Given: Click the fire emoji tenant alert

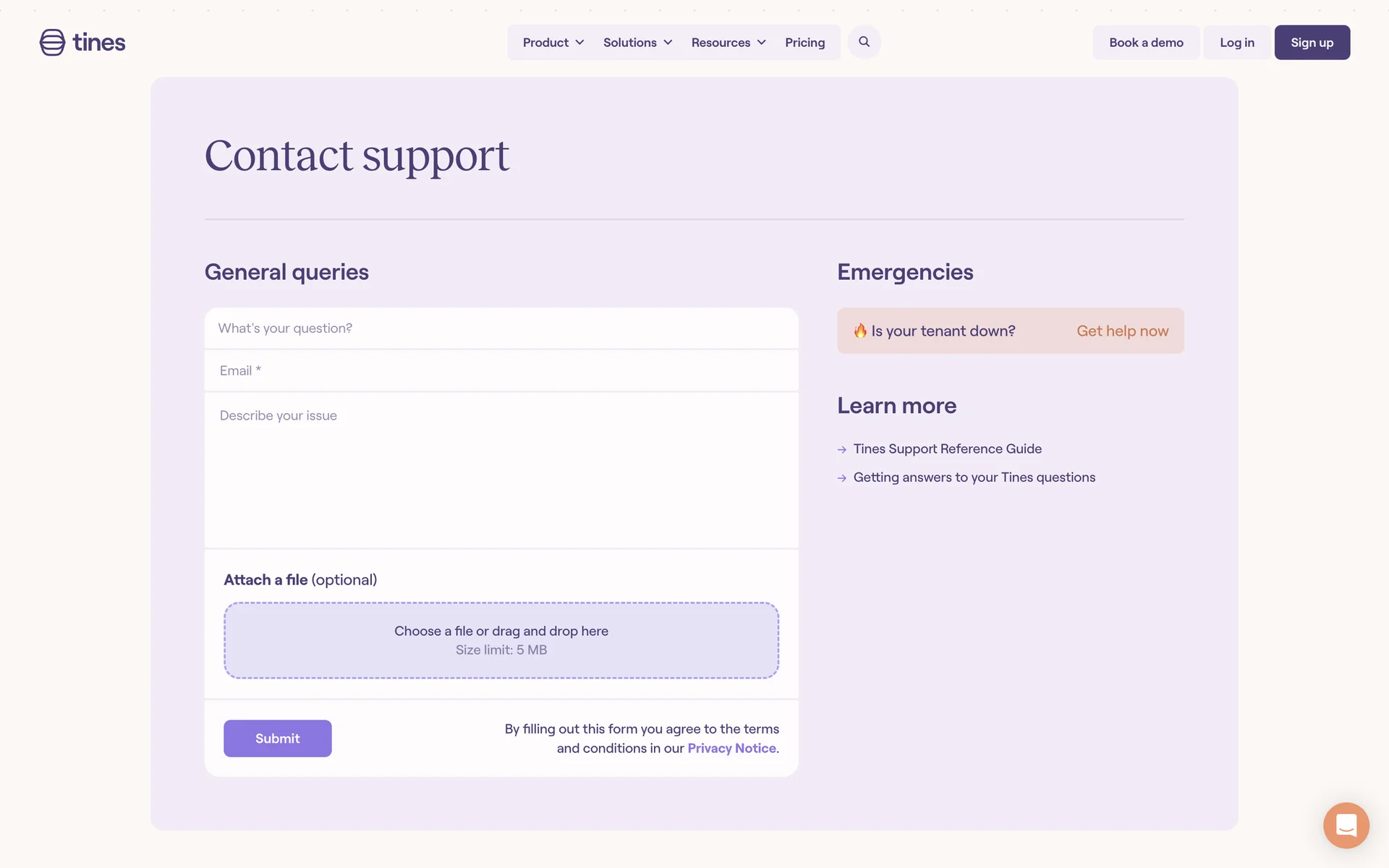Looking at the screenshot, I should (x=860, y=331).
